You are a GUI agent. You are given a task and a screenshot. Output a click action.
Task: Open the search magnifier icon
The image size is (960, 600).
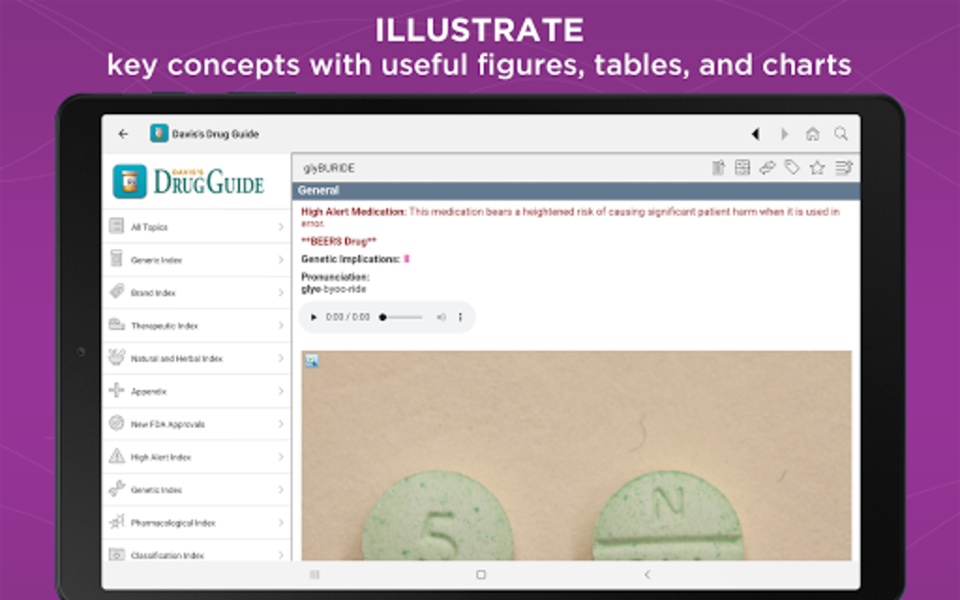coord(841,133)
